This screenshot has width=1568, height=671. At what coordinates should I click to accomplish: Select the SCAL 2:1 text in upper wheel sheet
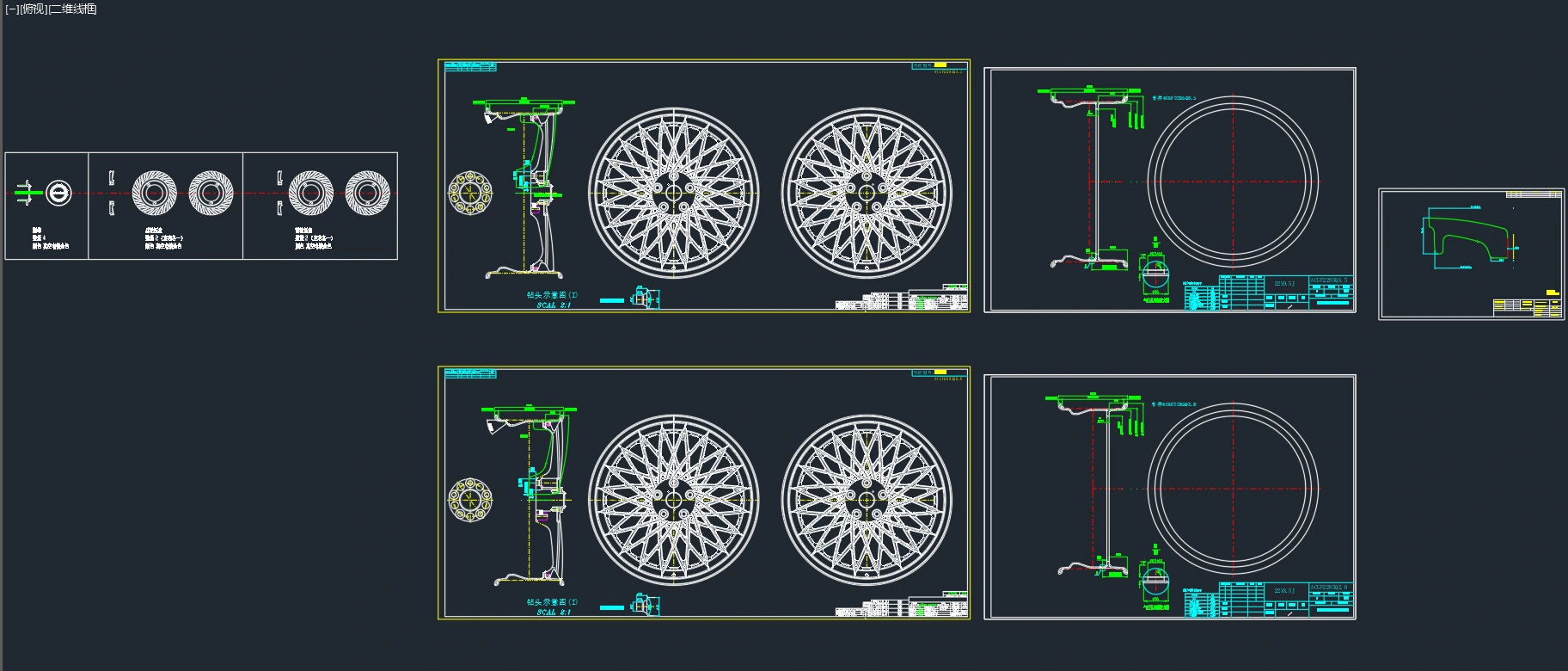point(554,305)
